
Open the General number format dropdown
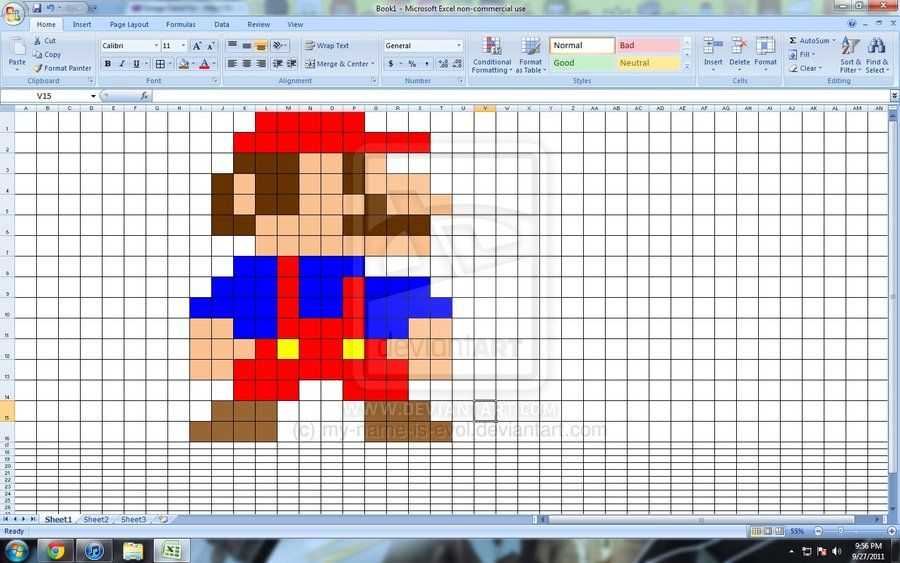[459, 45]
